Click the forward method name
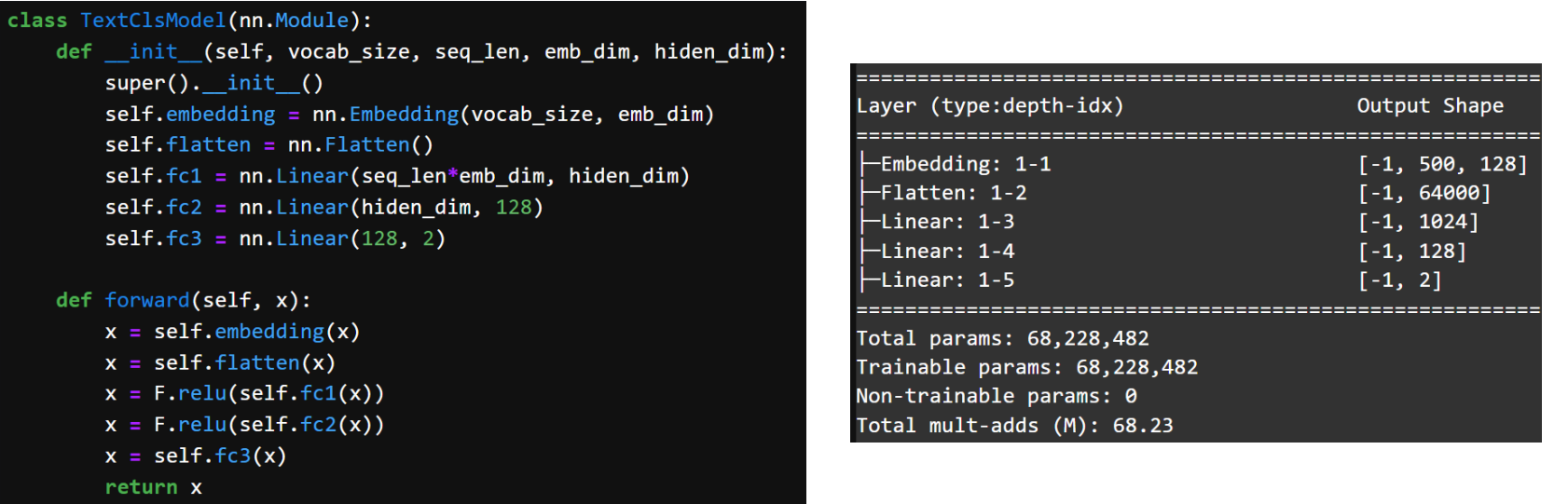The image size is (1568, 504). (146, 300)
